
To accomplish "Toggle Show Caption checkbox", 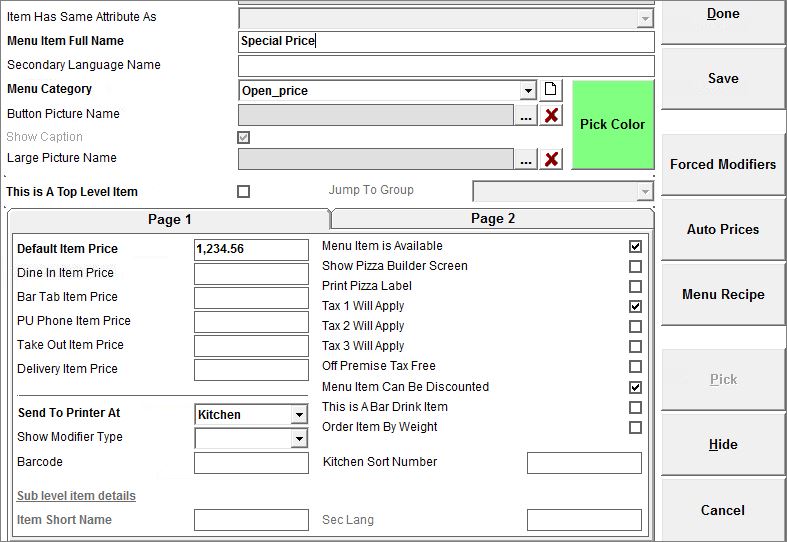I will click(x=243, y=137).
